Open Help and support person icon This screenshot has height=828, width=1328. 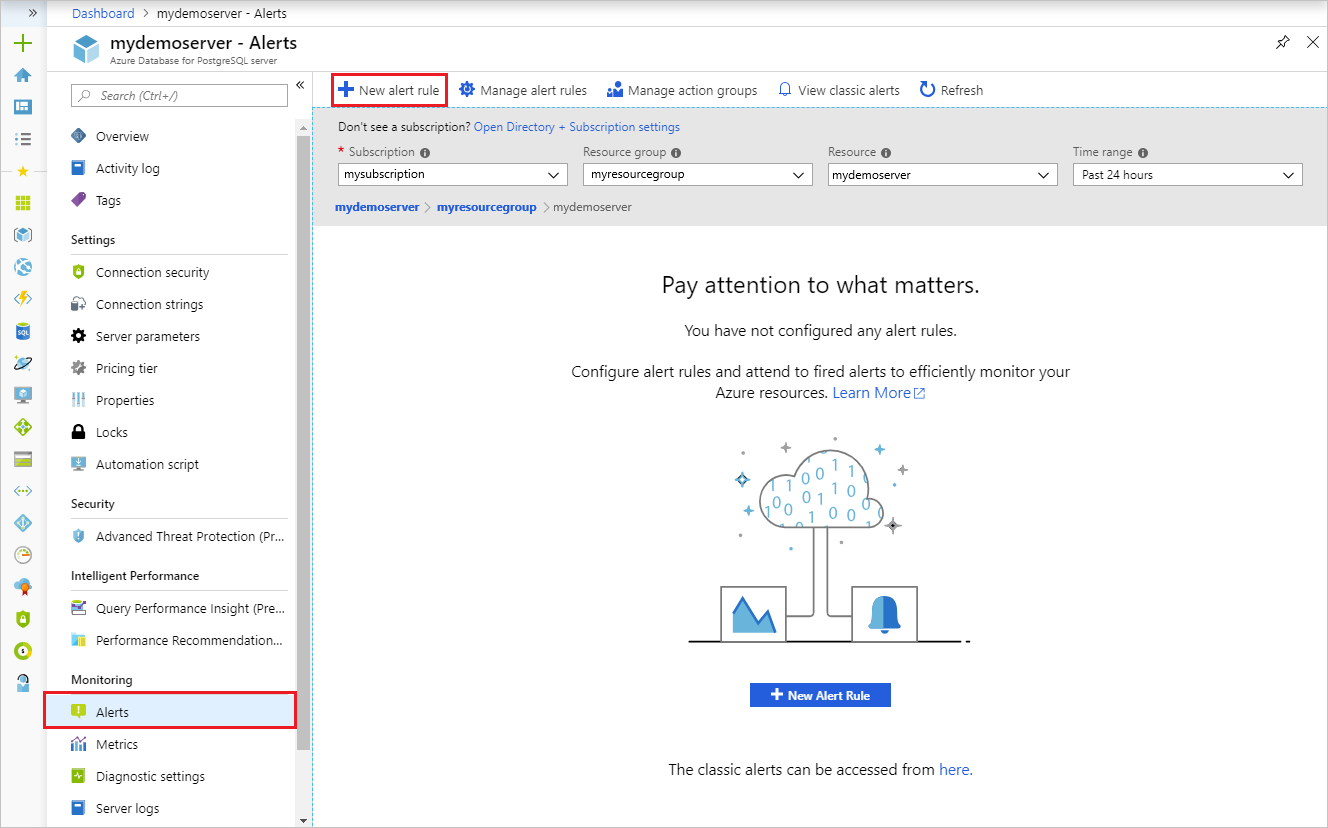(23, 683)
